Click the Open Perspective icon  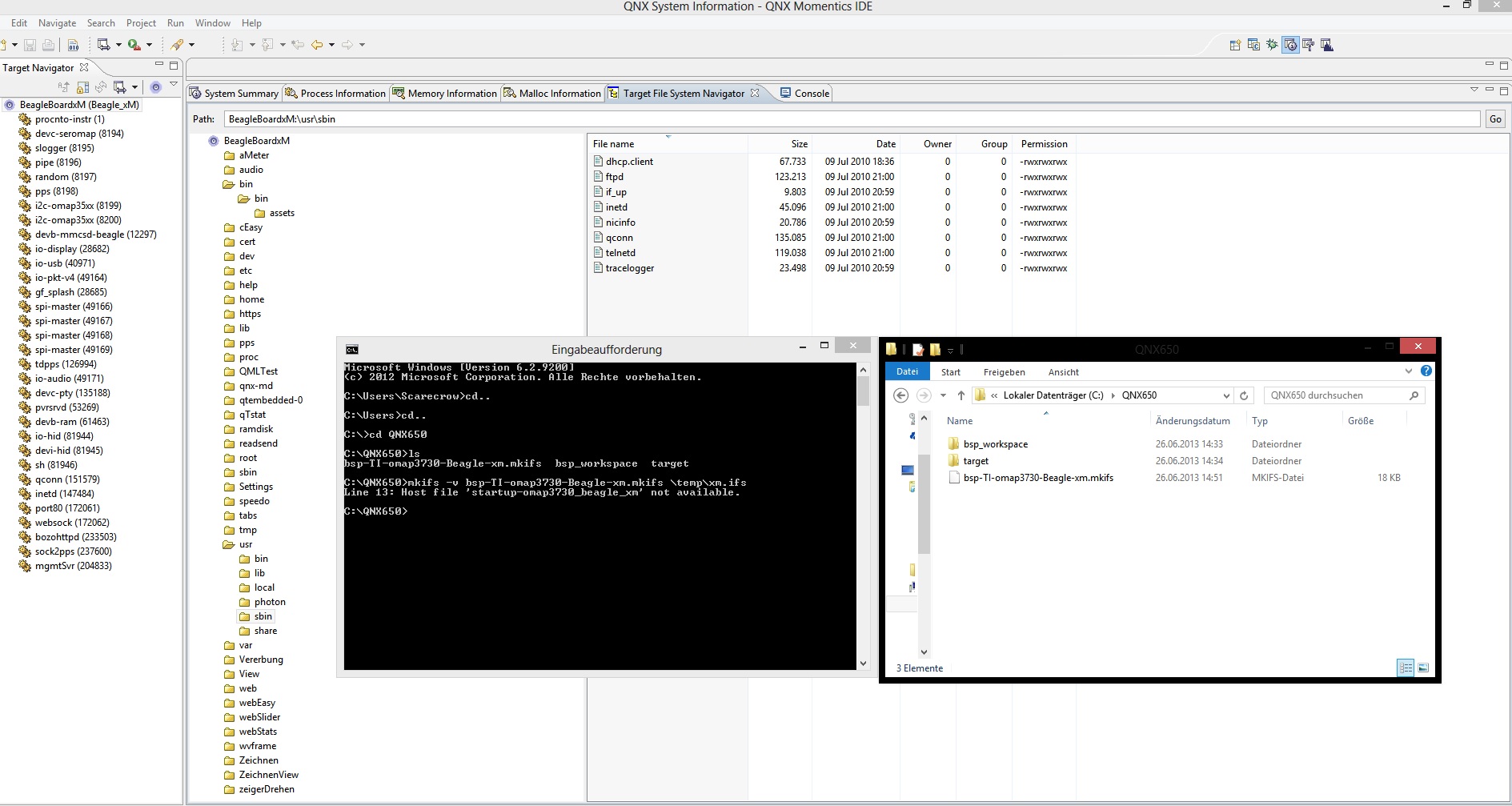pyautogui.click(x=1235, y=45)
